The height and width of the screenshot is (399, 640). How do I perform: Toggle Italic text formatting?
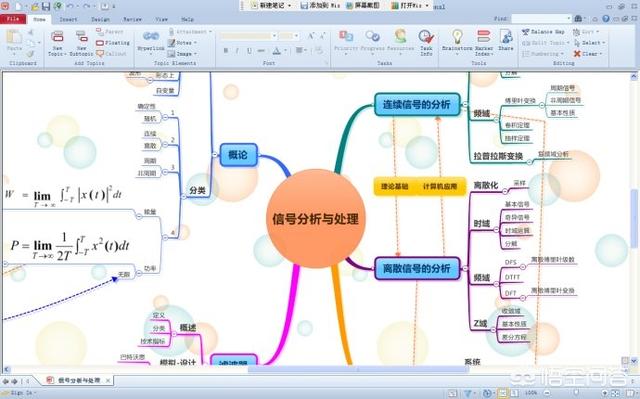click(x=237, y=51)
